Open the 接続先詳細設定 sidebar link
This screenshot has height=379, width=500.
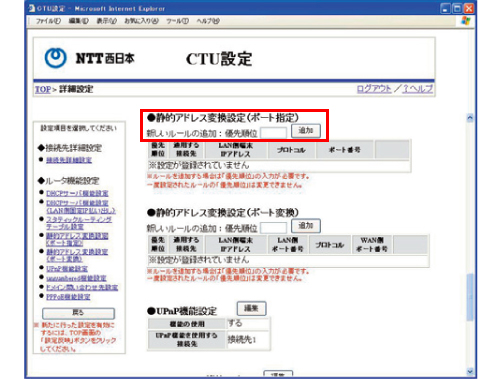tap(69, 160)
